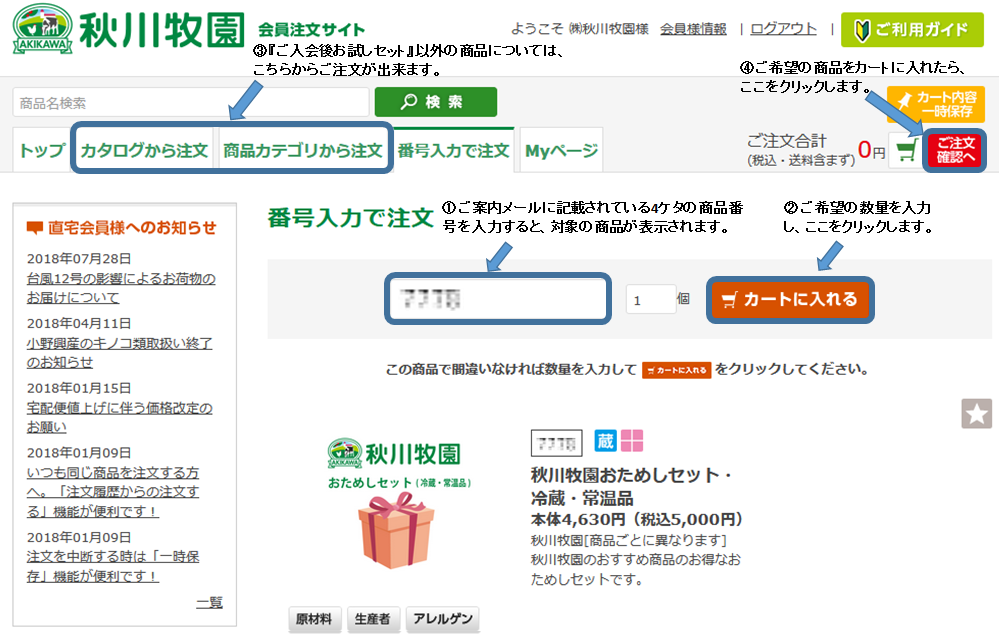This screenshot has height=637, width=999.
Task: Click the quantity input field
Action: tap(650, 299)
